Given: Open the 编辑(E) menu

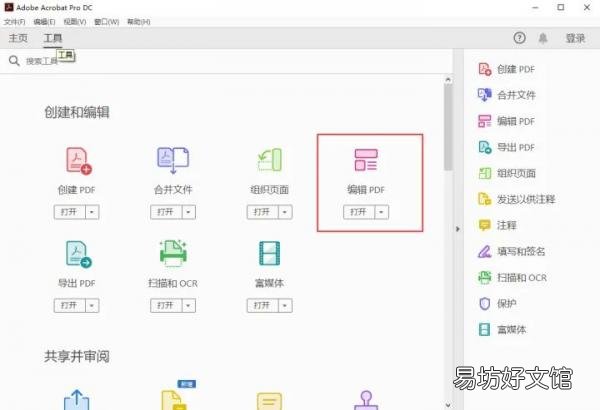Looking at the screenshot, I should coord(44,22).
